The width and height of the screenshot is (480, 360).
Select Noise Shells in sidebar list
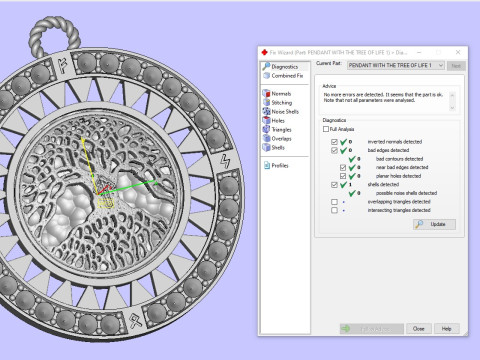(x=285, y=112)
